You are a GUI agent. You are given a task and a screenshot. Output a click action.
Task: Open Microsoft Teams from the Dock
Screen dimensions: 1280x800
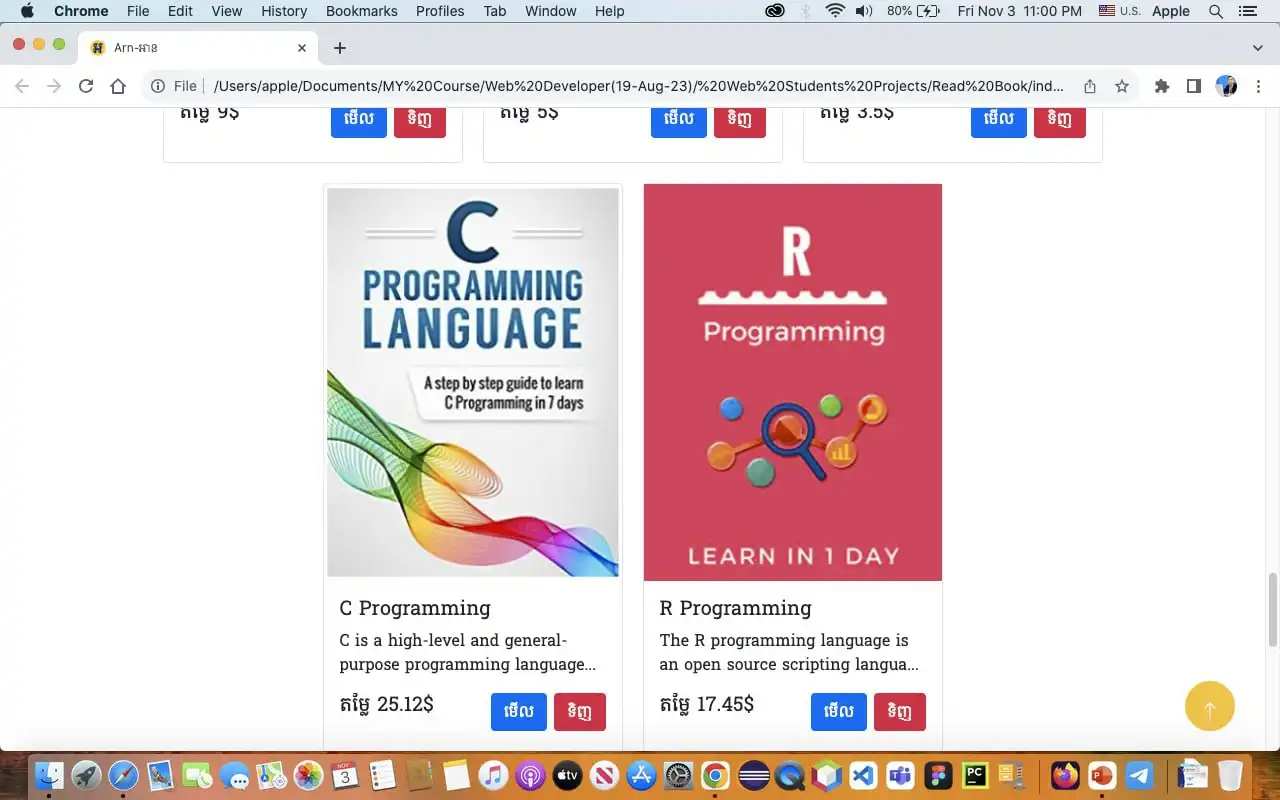(x=901, y=775)
